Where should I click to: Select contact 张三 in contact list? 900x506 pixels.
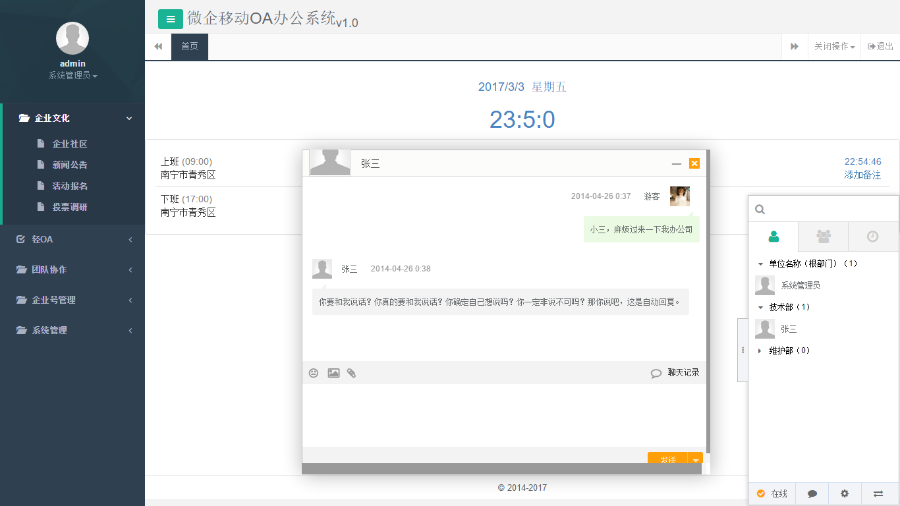point(824,329)
